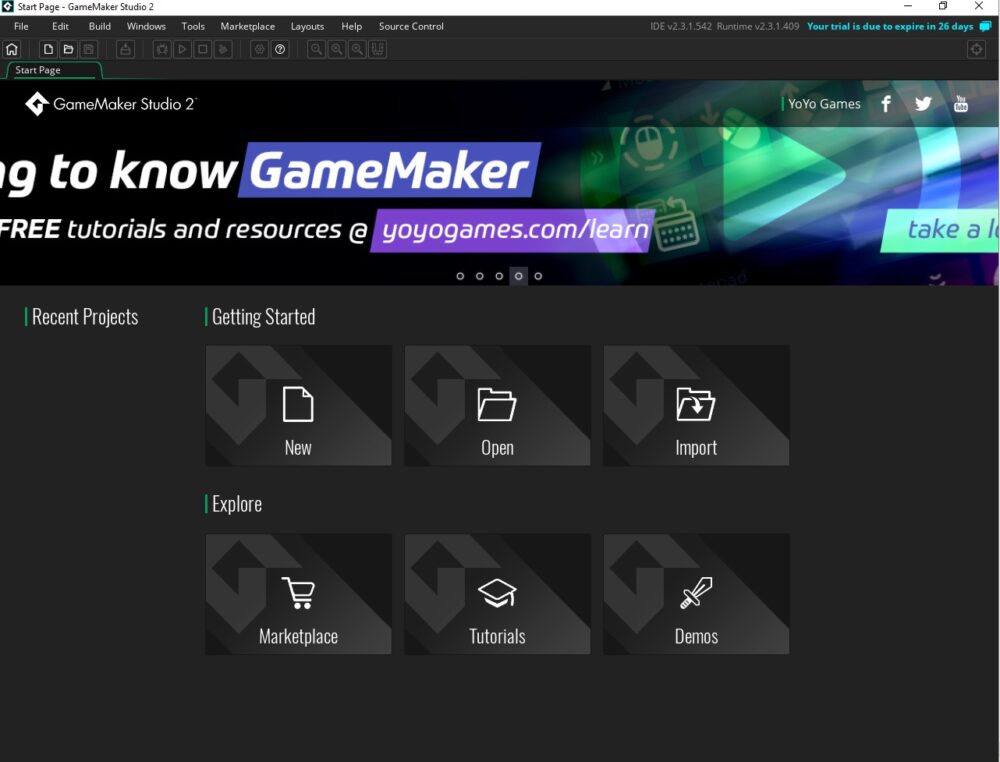Expand the Source Control menu
This screenshot has width=1000, height=762.
tap(411, 26)
